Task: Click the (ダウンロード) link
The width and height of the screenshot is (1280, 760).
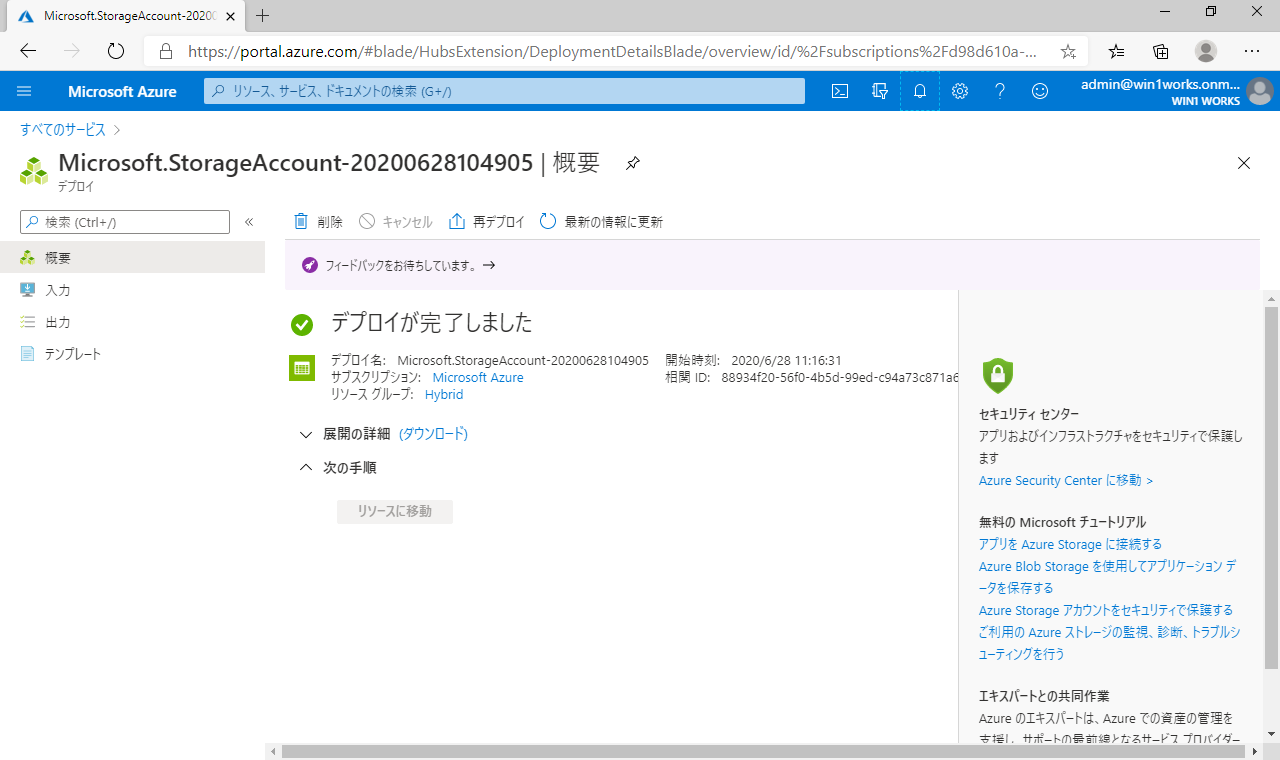Action: pos(433,434)
